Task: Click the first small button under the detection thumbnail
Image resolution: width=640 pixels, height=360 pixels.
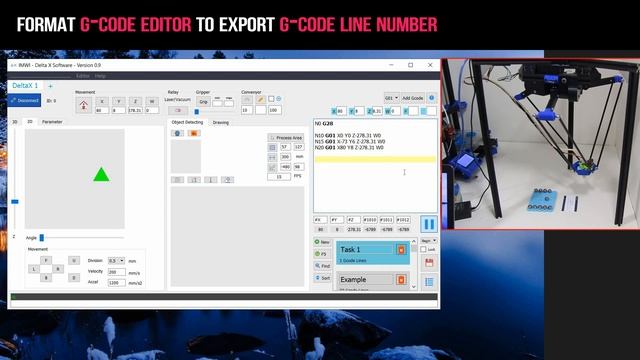Action: point(177,180)
